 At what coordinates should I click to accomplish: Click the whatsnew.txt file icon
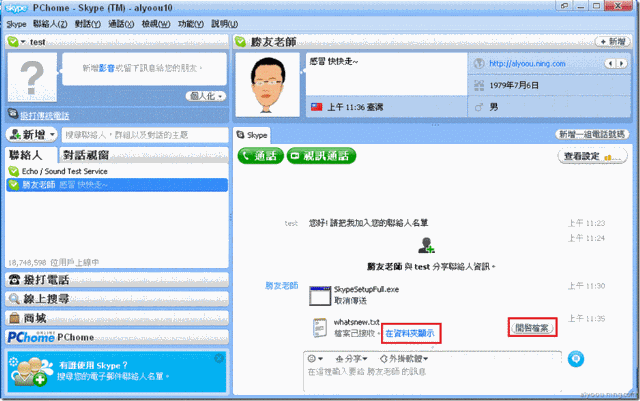click(320, 328)
